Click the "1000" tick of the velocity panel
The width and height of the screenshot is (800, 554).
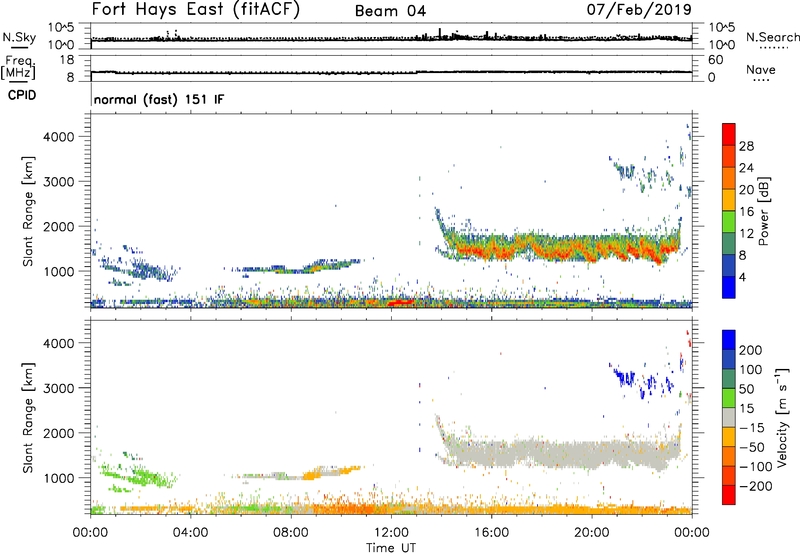click(59, 478)
